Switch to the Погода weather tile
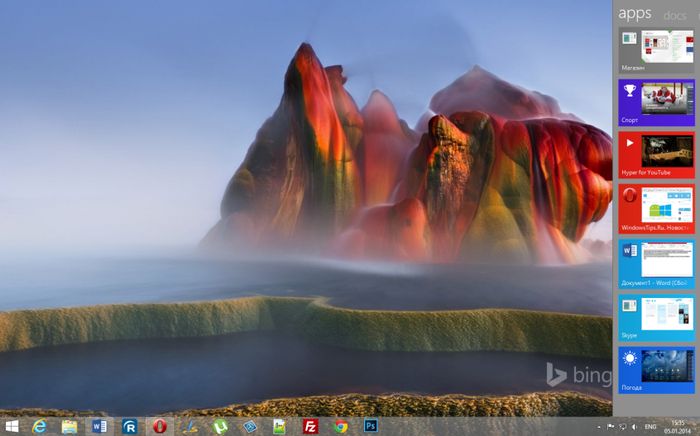700x436 pixels. coord(656,369)
